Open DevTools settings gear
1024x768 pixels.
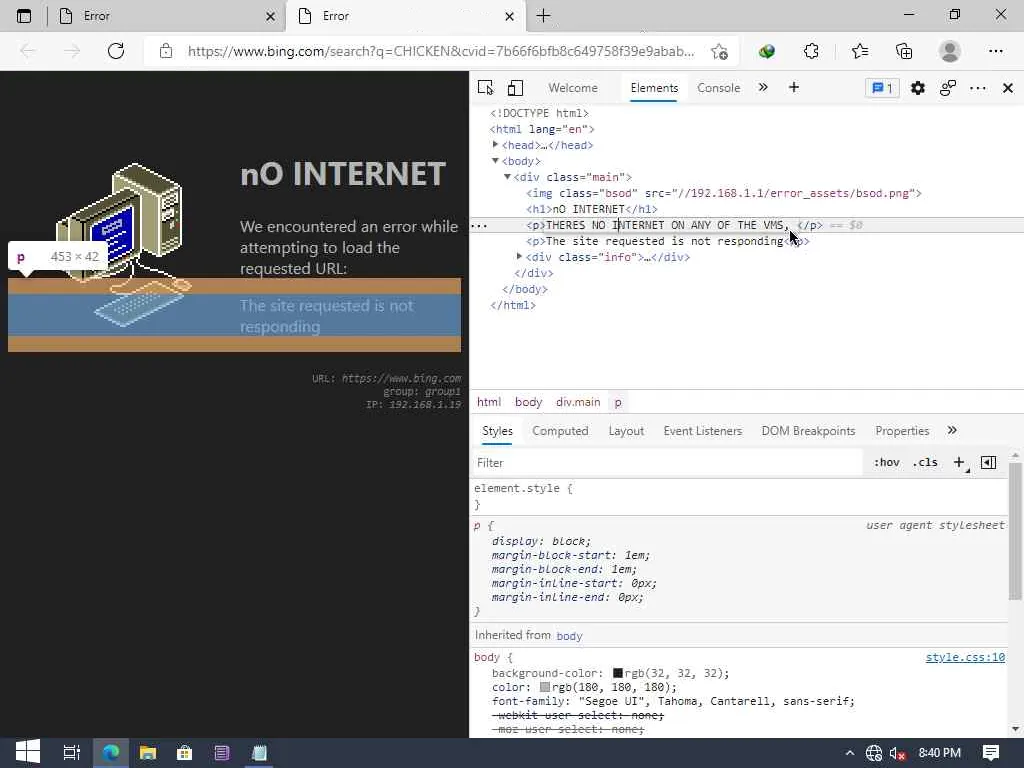pos(918,88)
